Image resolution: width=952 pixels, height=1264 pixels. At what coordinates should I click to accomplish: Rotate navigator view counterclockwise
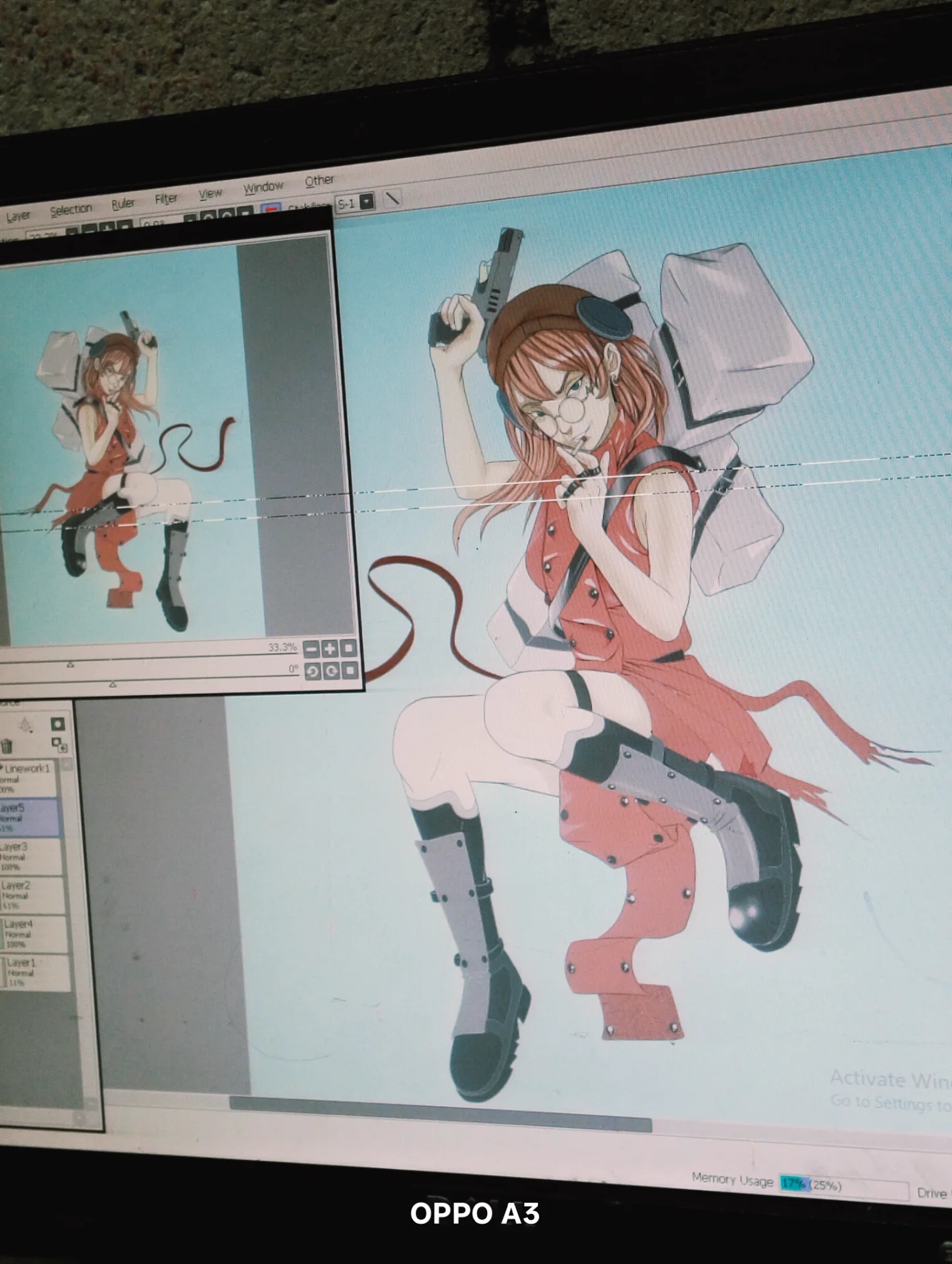click(x=313, y=672)
